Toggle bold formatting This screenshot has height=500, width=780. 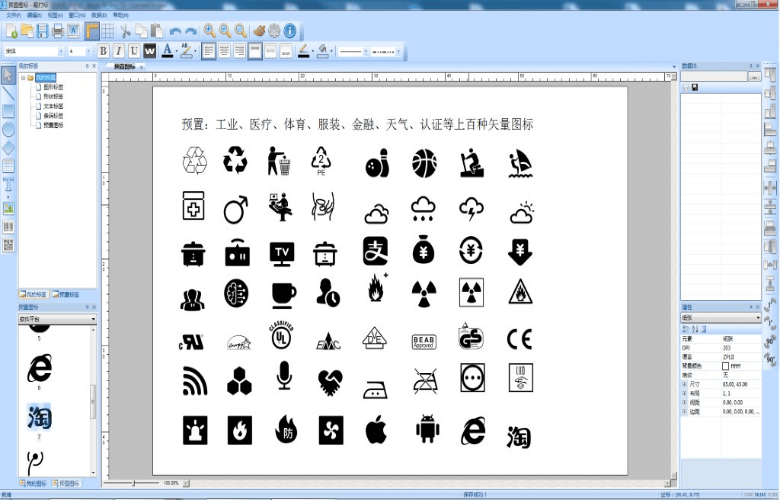click(103, 51)
